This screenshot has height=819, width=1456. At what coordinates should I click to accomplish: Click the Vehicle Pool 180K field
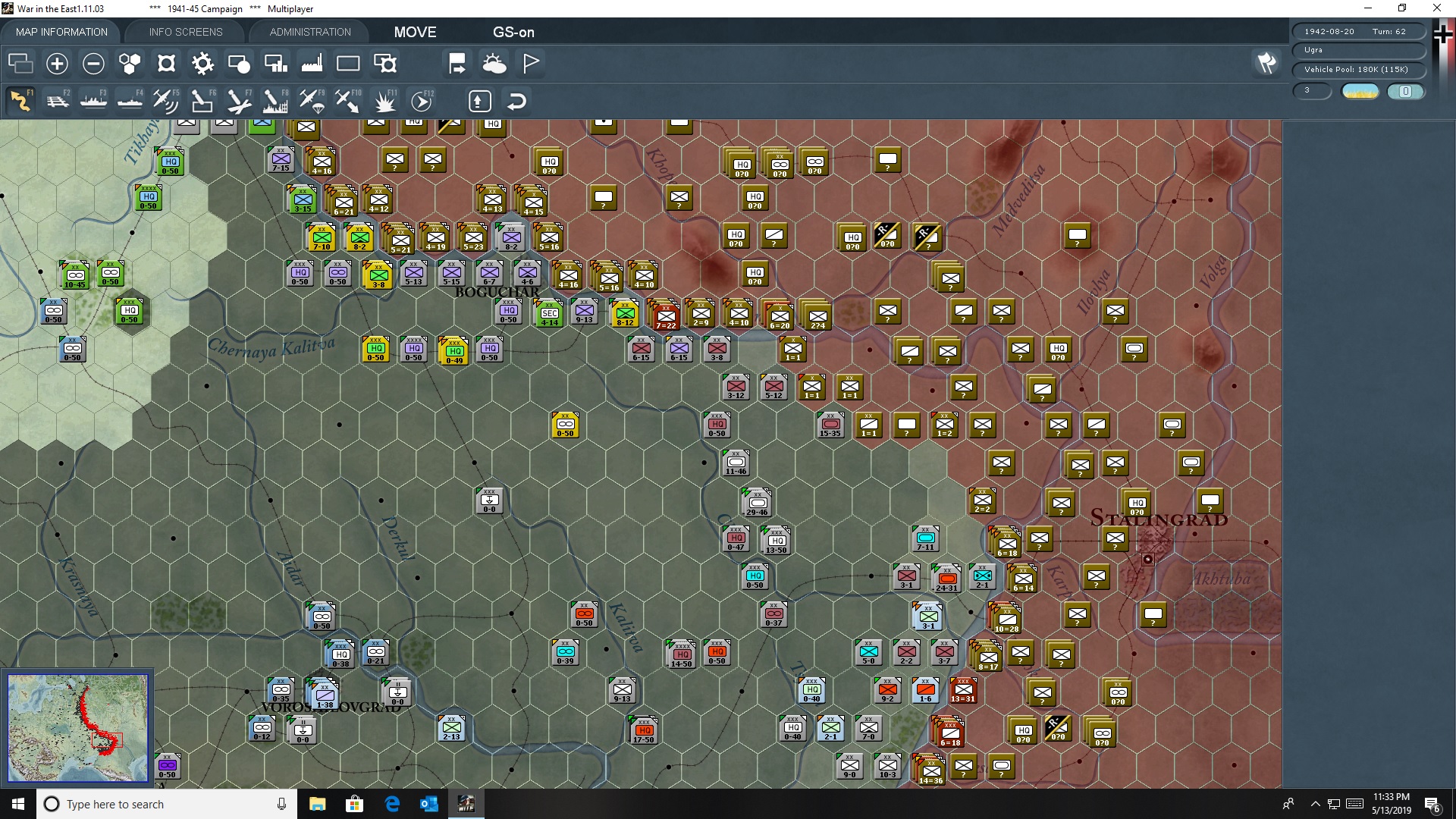click(1359, 70)
